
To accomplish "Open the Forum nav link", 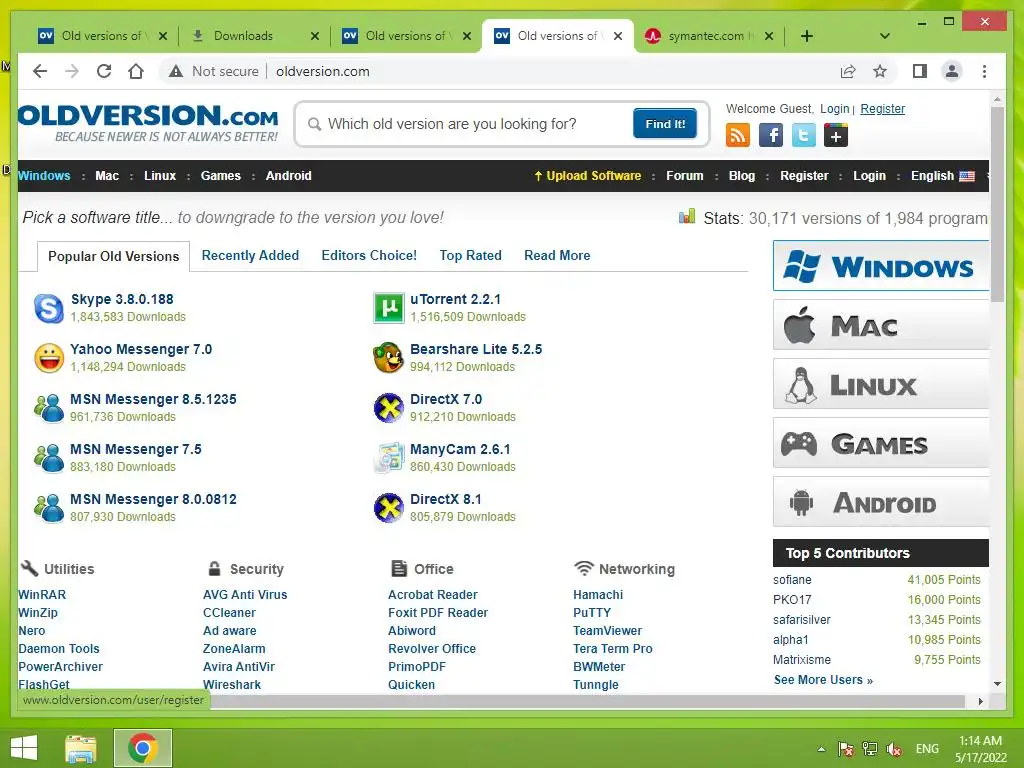I will (x=684, y=176).
